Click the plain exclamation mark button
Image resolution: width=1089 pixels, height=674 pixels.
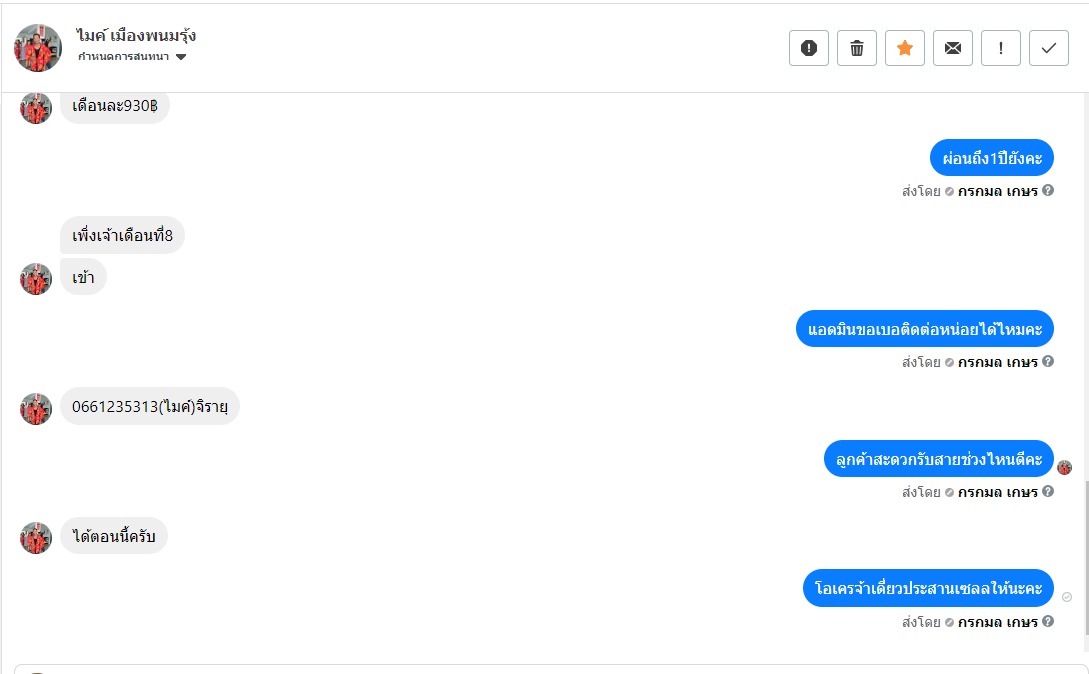click(1001, 48)
